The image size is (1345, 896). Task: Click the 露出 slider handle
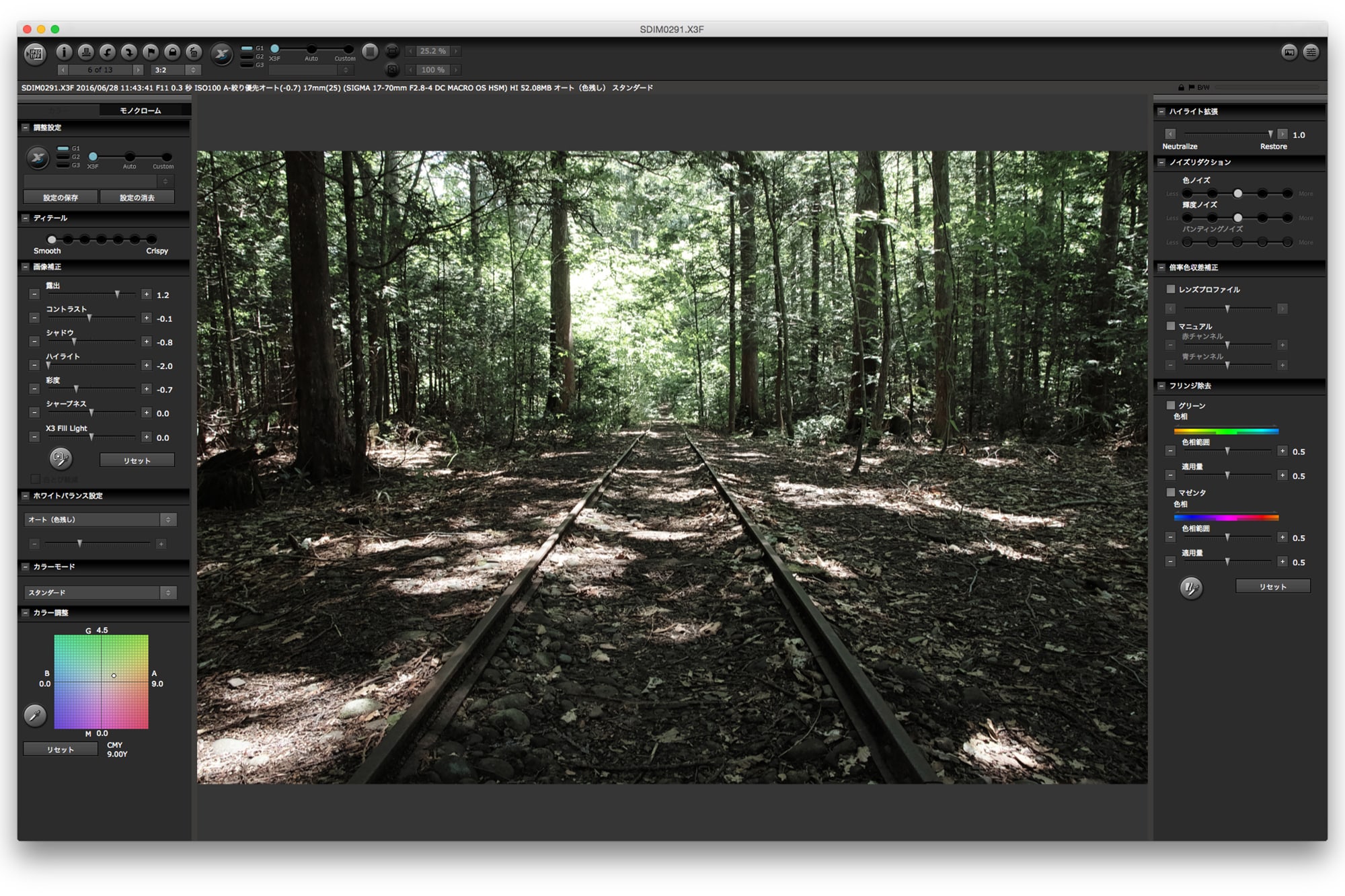click(117, 294)
